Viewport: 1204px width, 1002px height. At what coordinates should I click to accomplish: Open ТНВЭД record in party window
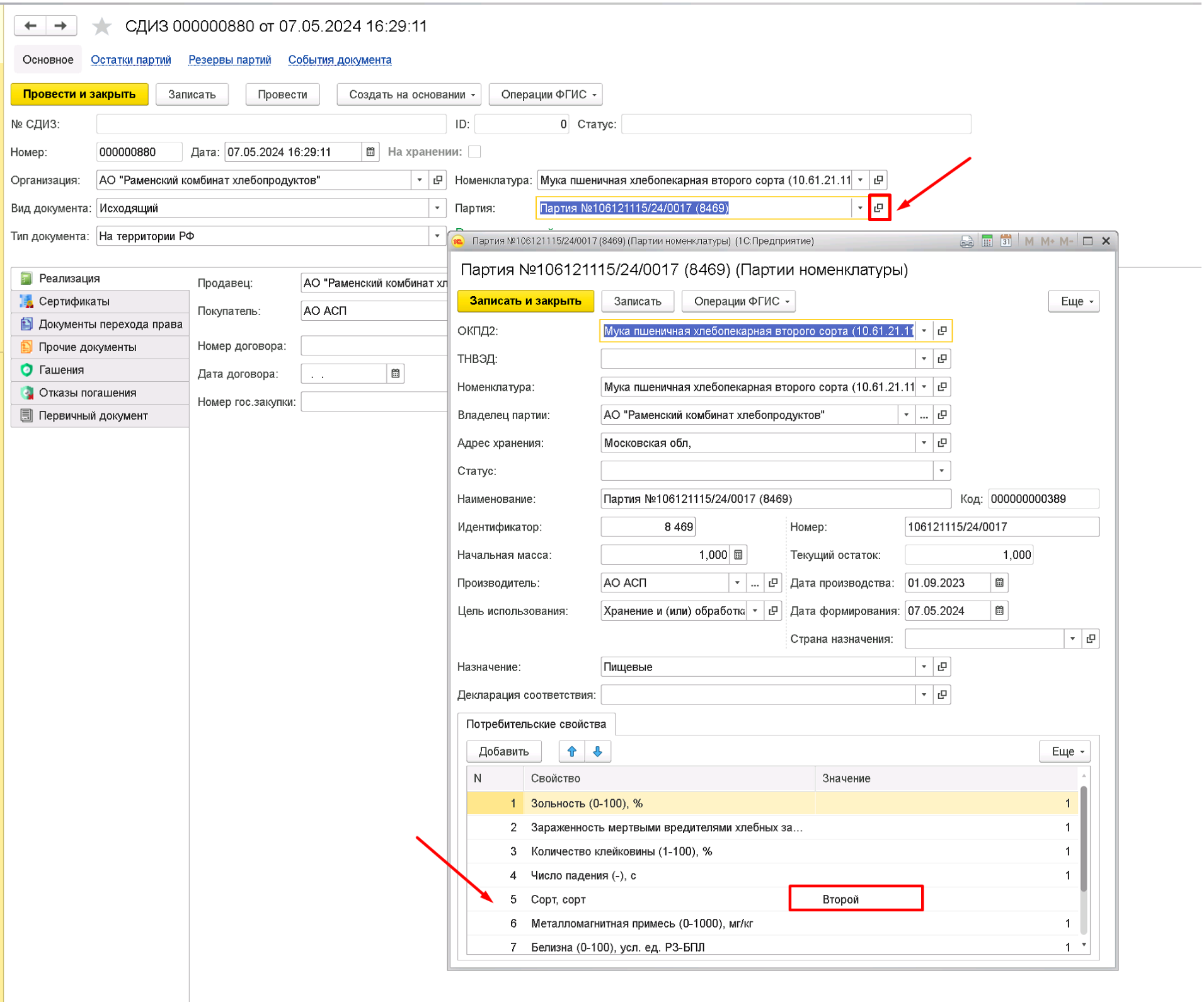click(x=942, y=359)
